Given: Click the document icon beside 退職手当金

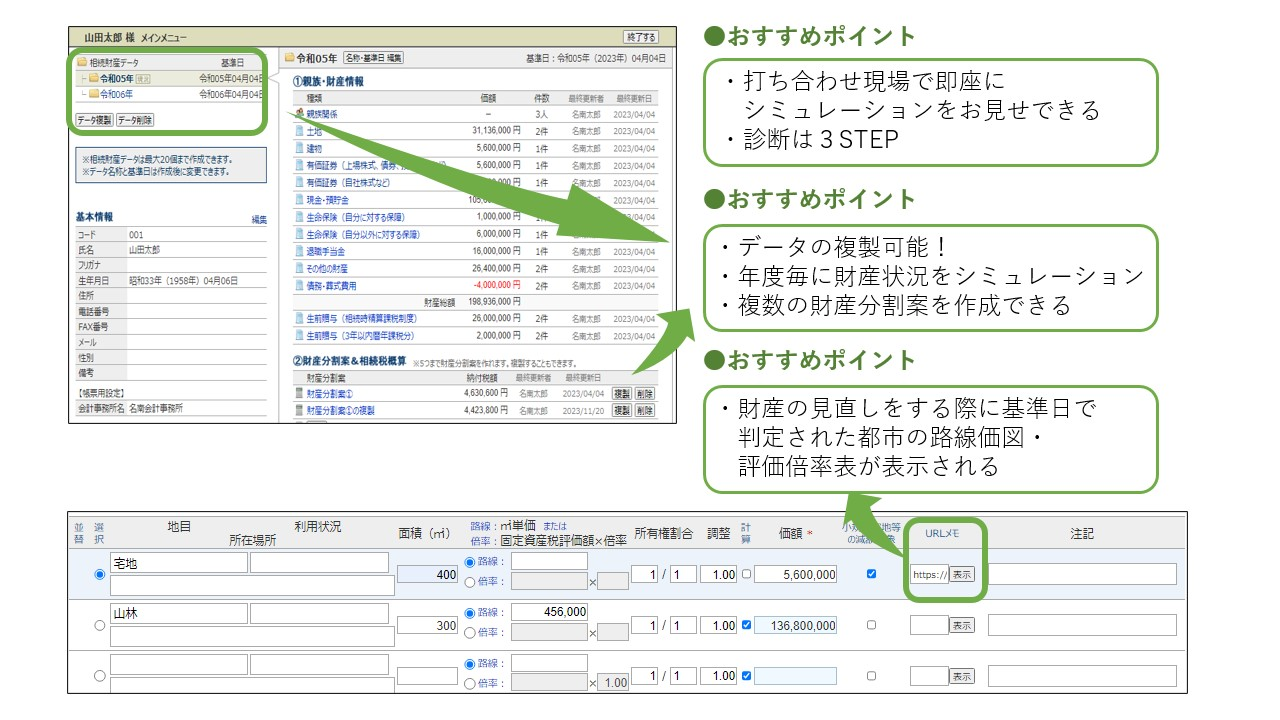Looking at the screenshot, I should pos(299,251).
